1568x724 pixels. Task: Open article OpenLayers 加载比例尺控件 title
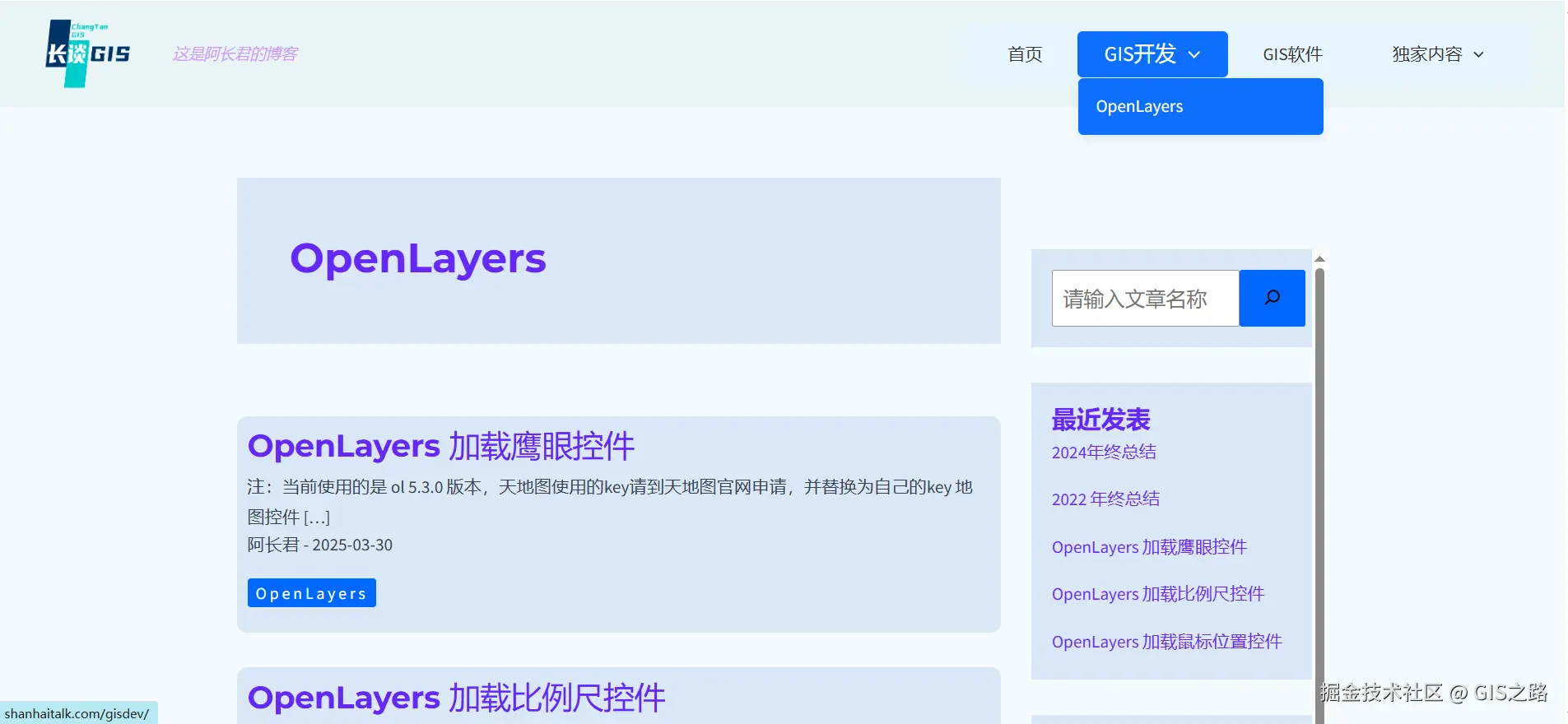pyautogui.click(x=456, y=698)
